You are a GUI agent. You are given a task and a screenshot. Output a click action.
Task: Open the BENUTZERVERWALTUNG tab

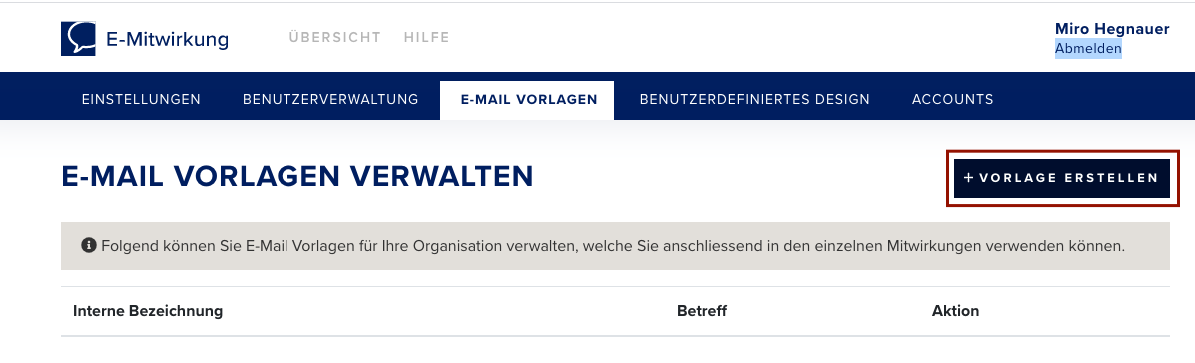tap(331, 99)
